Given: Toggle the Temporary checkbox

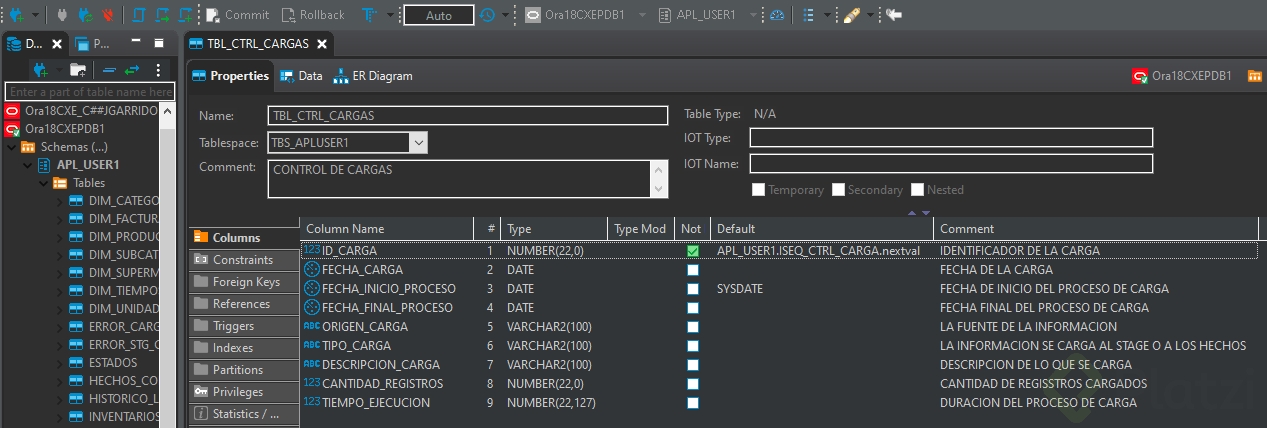Looking at the screenshot, I should point(758,190).
